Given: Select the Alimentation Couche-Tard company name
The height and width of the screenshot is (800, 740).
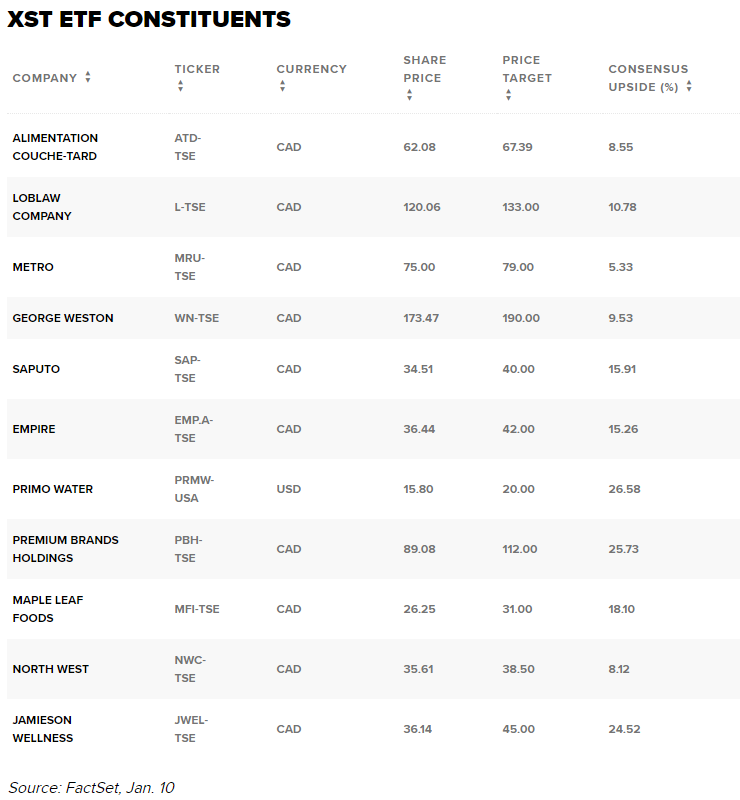Looking at the screenshot, I should click(x=55, y=147).
